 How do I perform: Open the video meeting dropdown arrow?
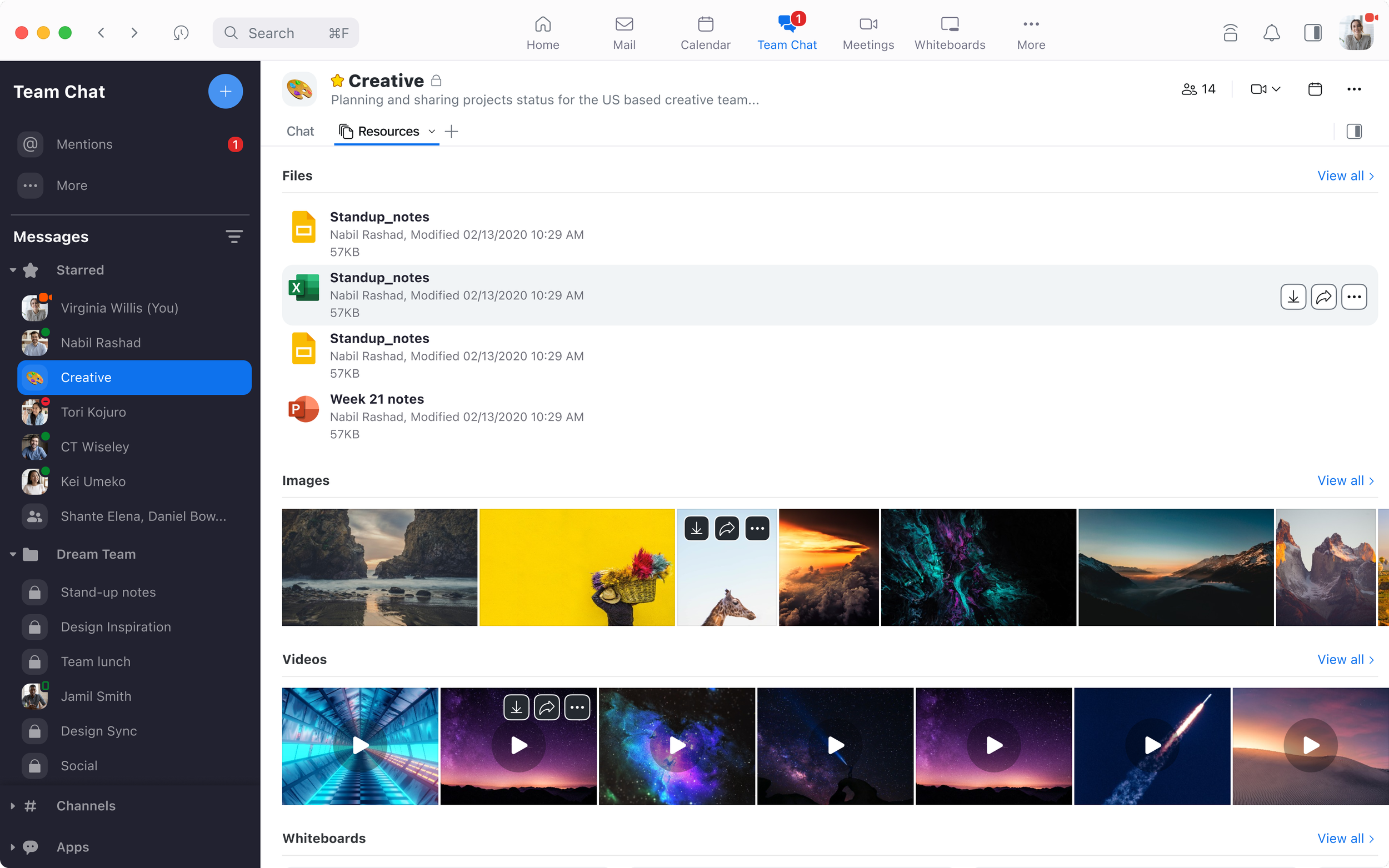point(1276,89)
